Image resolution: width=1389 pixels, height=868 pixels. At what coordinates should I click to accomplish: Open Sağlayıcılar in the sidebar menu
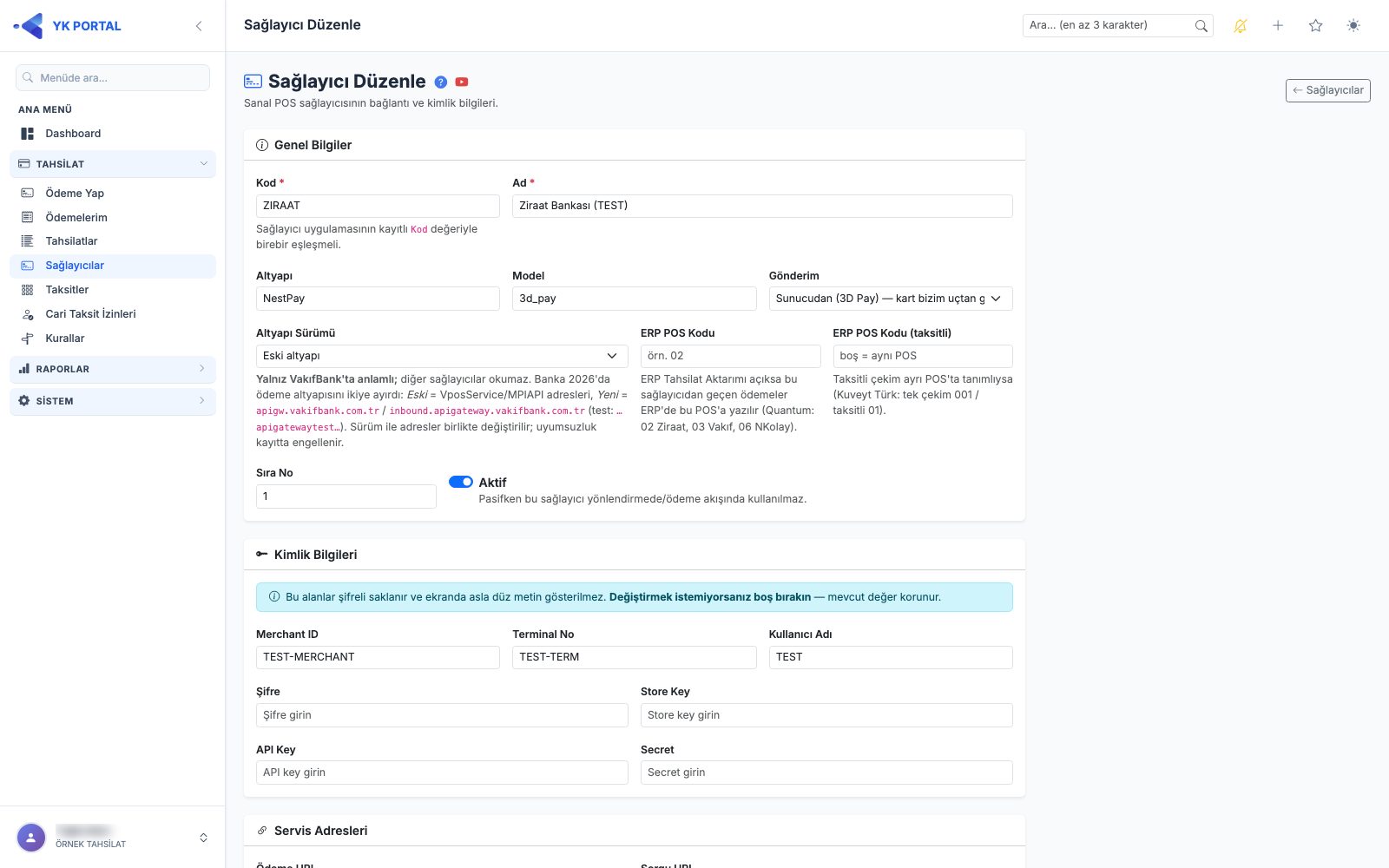tap(113, 266)
